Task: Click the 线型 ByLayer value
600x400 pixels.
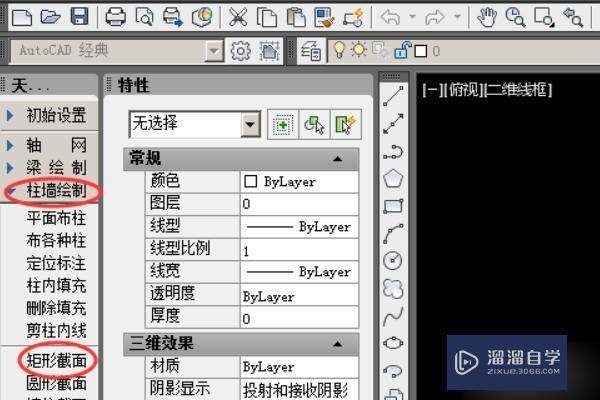Action: coord(299,227)
